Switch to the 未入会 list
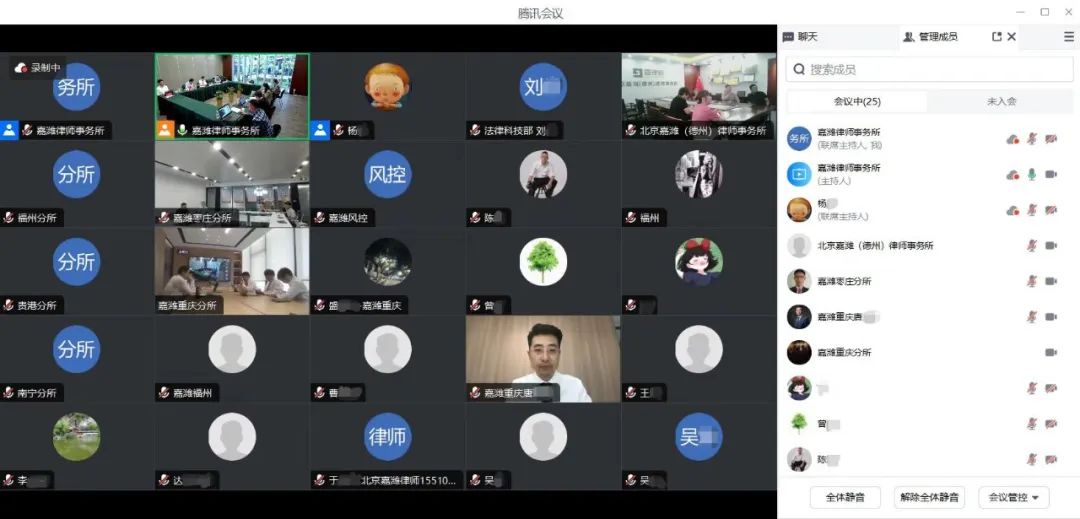 tap(1001, 101)
